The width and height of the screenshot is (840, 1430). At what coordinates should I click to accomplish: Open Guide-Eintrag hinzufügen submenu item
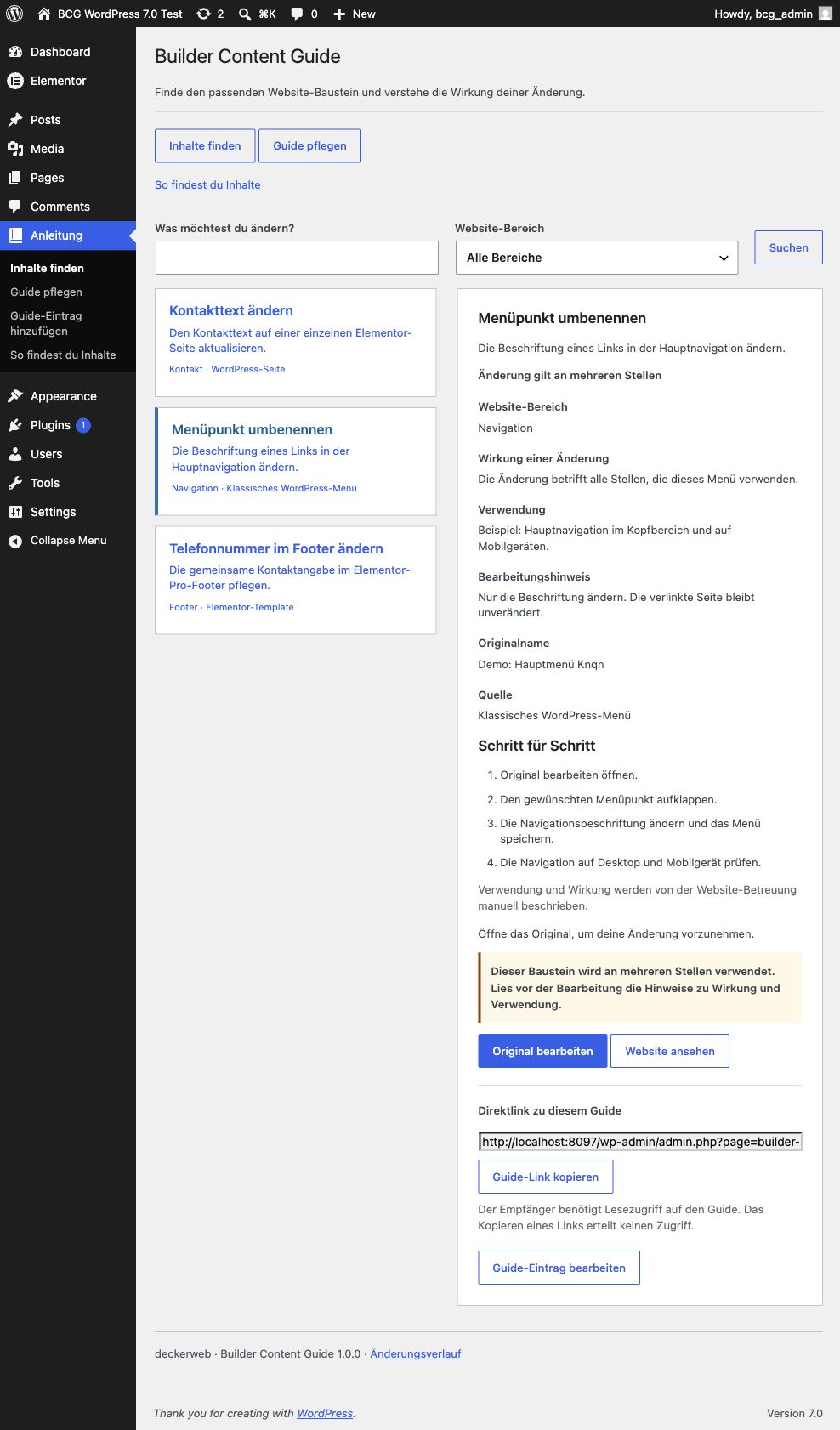[x=46, y=323]
